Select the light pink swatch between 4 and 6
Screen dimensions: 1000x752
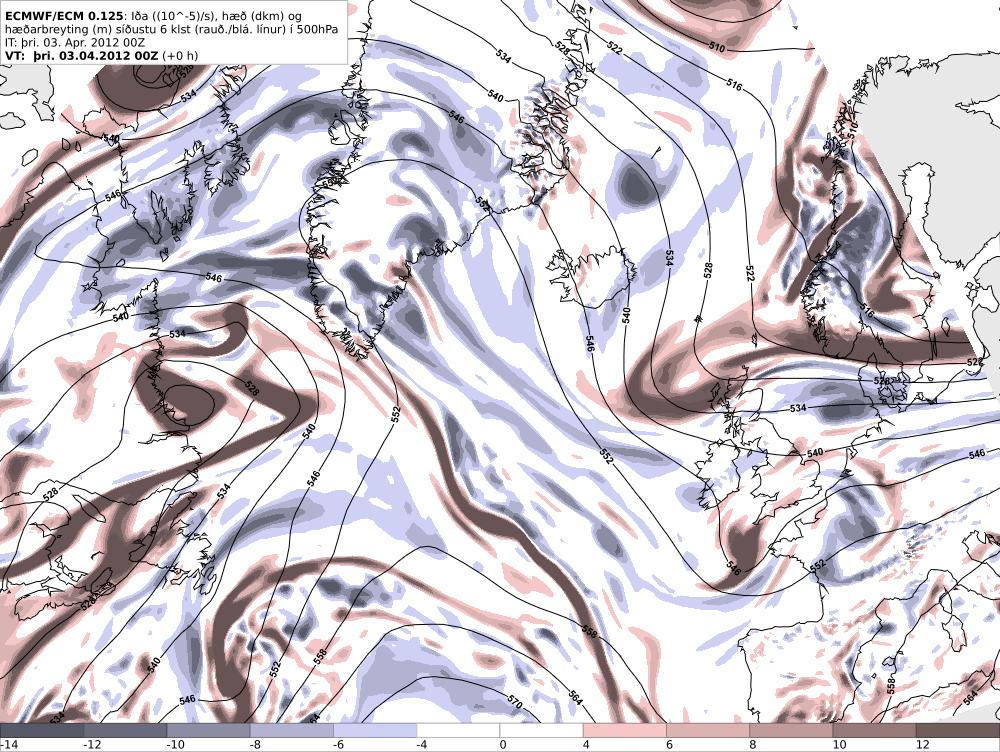tap(625, 730)
